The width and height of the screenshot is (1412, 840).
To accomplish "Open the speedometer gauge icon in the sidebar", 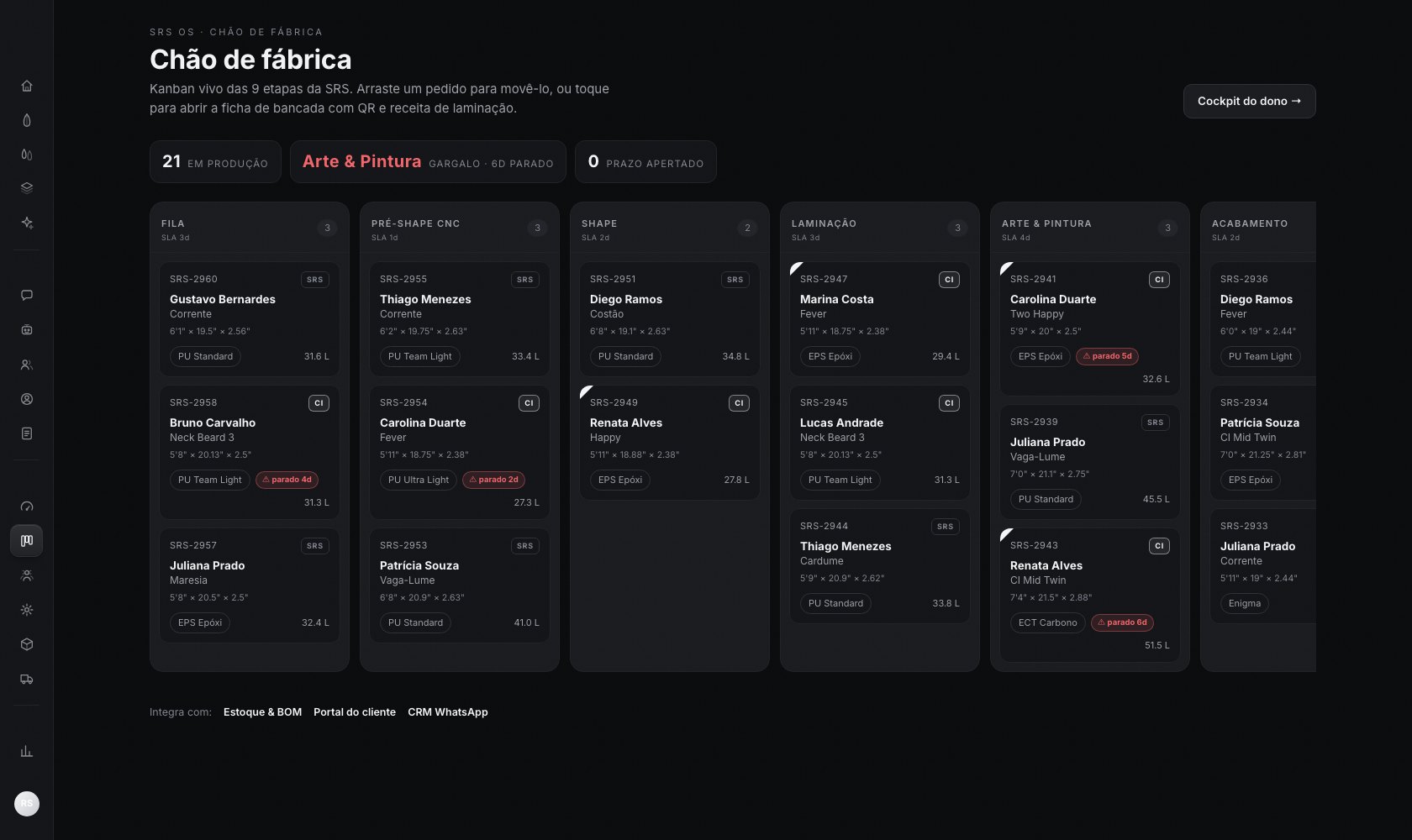I will tap(27, 507).
